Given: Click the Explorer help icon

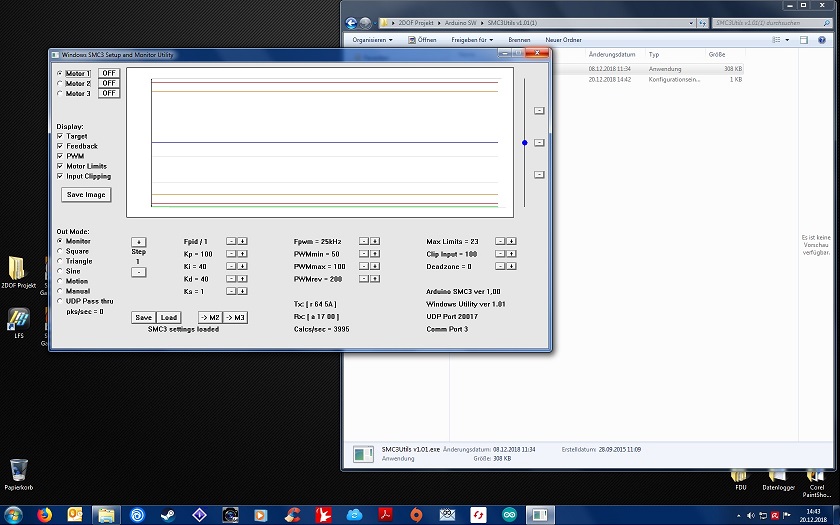Looking at the screenshot, I should coord(822,40).
